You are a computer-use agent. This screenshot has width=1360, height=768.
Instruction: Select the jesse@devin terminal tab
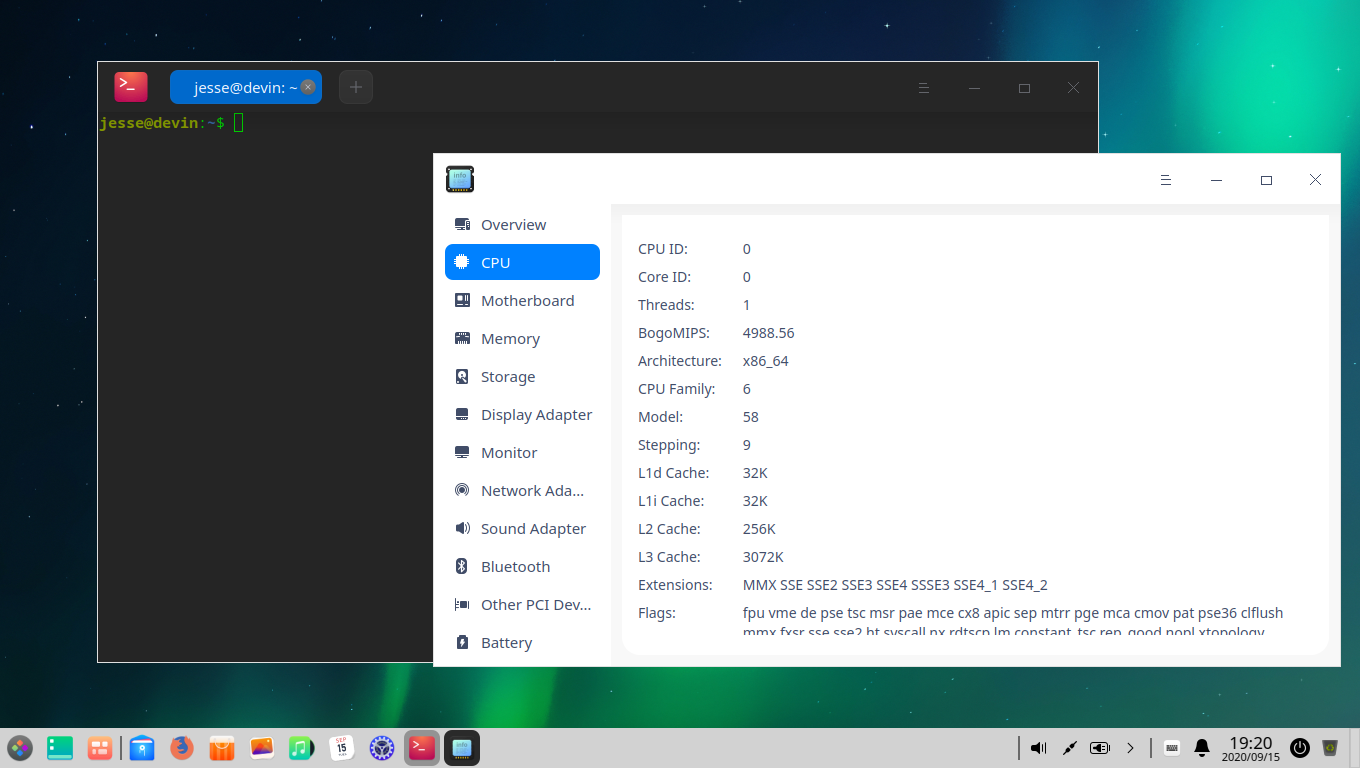point(246,87)
